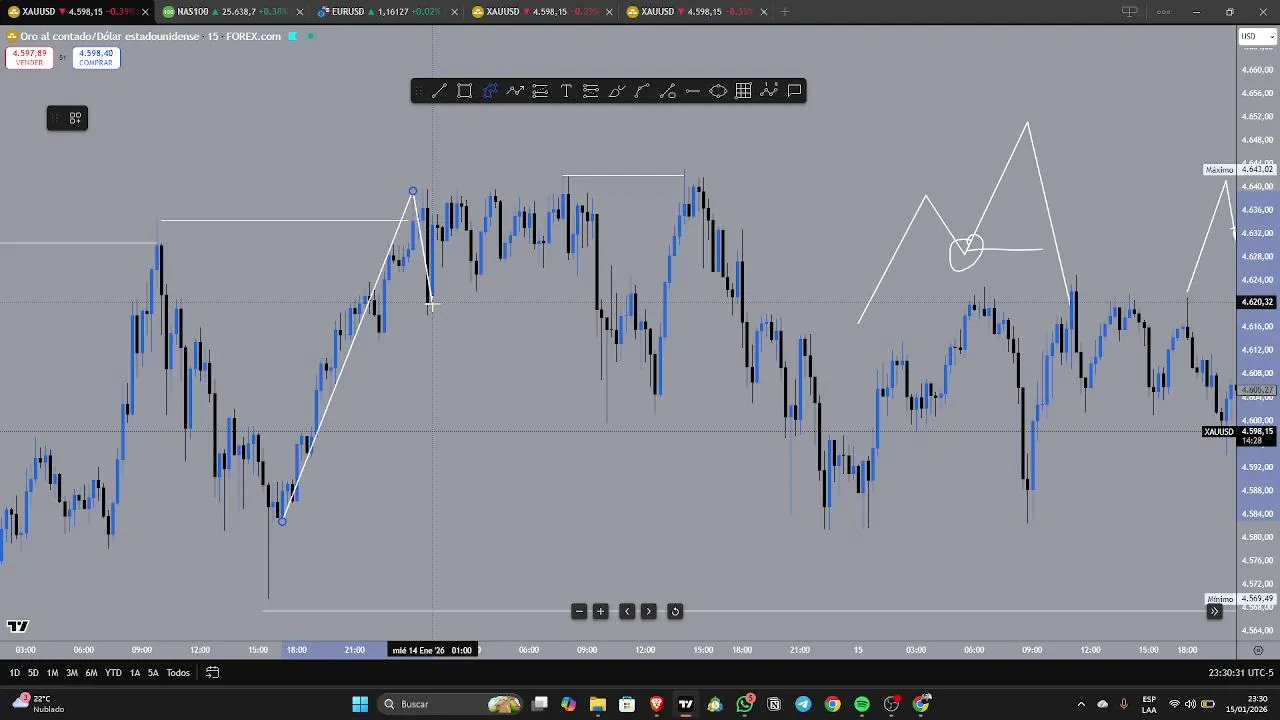Select the Rectangle drawing tool
1280x720 pixels.
click(x=465, y=91)
